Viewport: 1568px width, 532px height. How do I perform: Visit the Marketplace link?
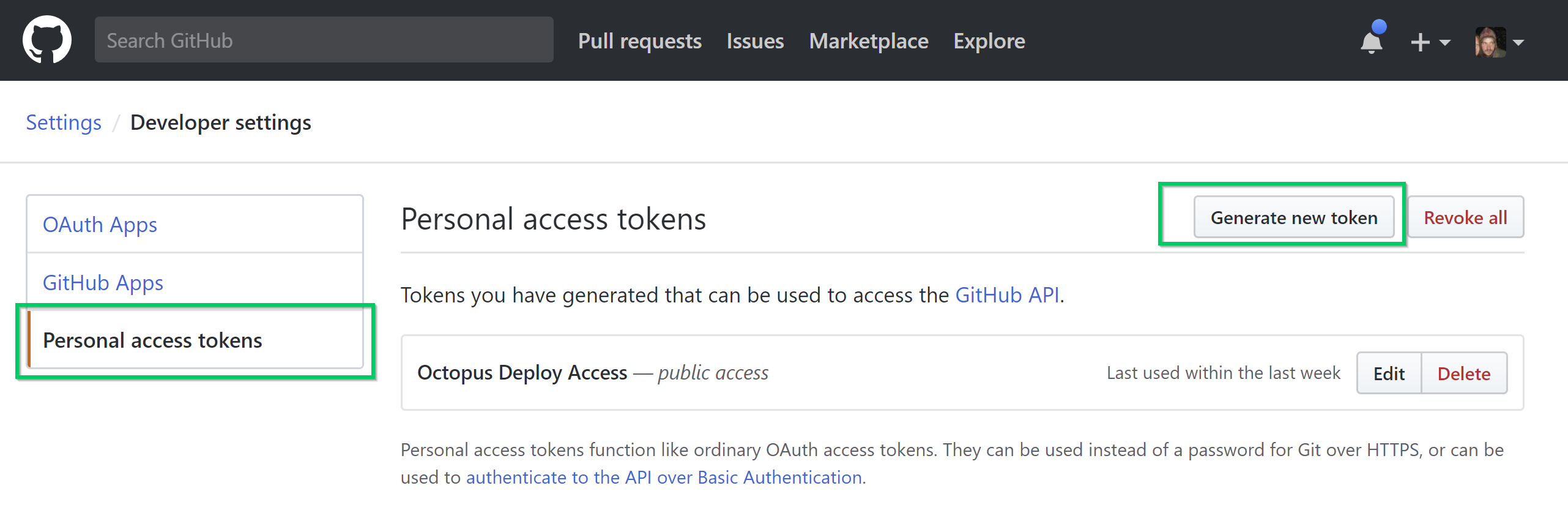tap(869, 41)
